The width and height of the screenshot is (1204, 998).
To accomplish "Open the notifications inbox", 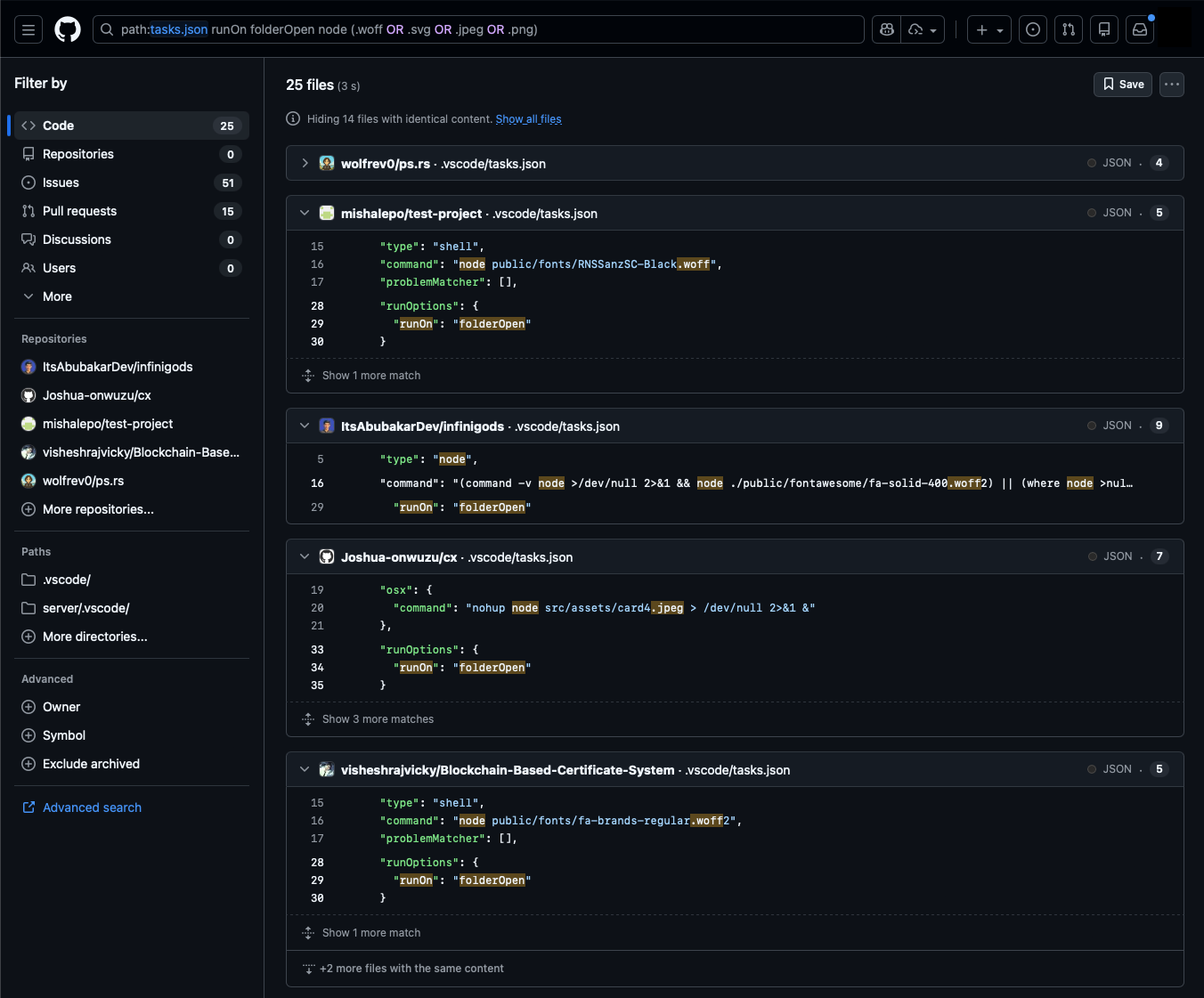I will coord(1140,29).
